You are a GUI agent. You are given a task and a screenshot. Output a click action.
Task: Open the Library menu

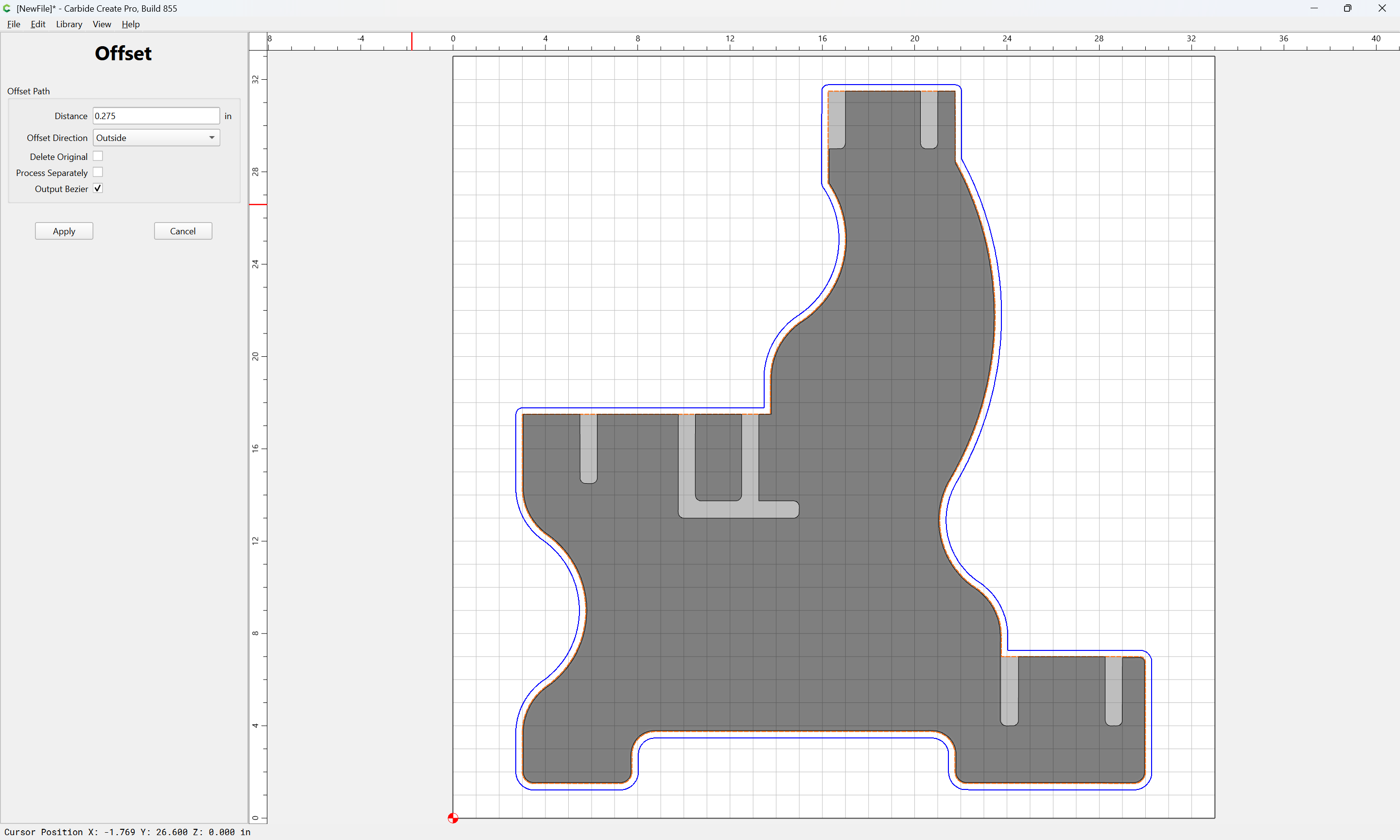click(x=69, y=24)
